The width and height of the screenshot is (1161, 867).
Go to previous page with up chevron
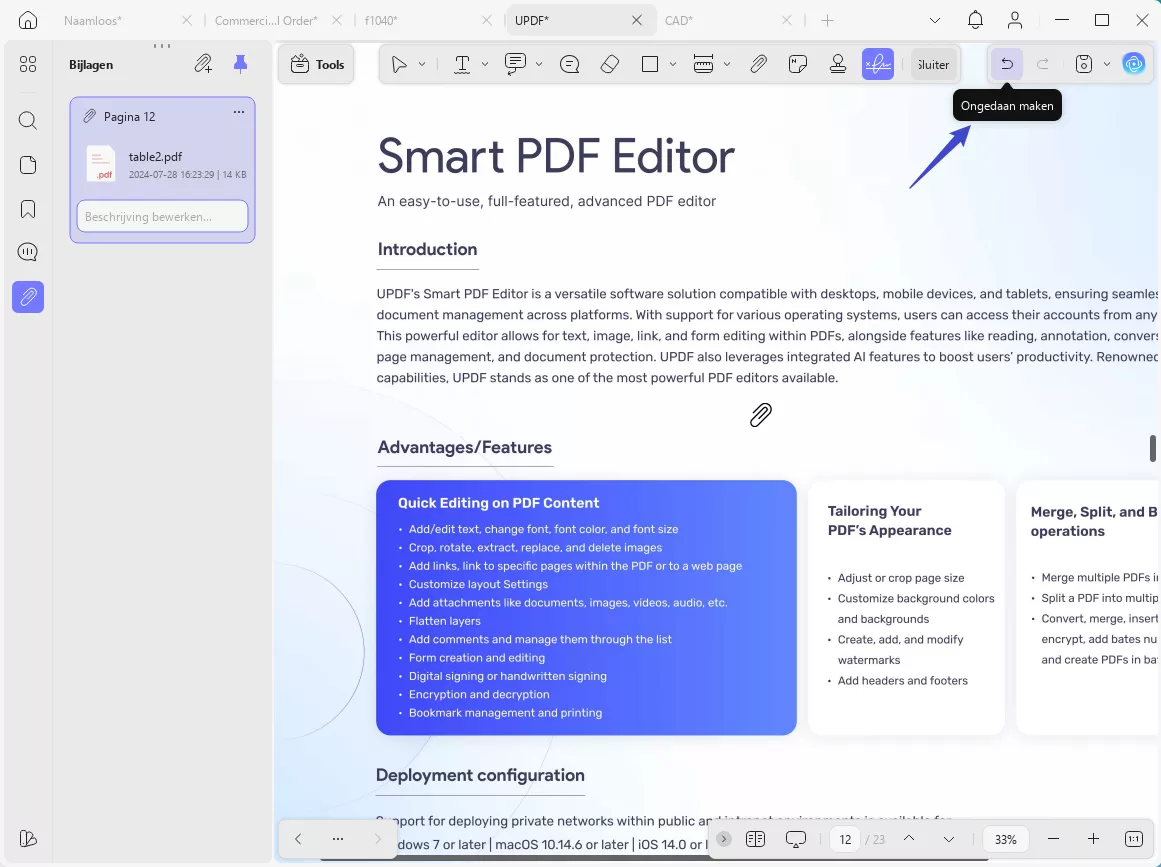point(909,839)
